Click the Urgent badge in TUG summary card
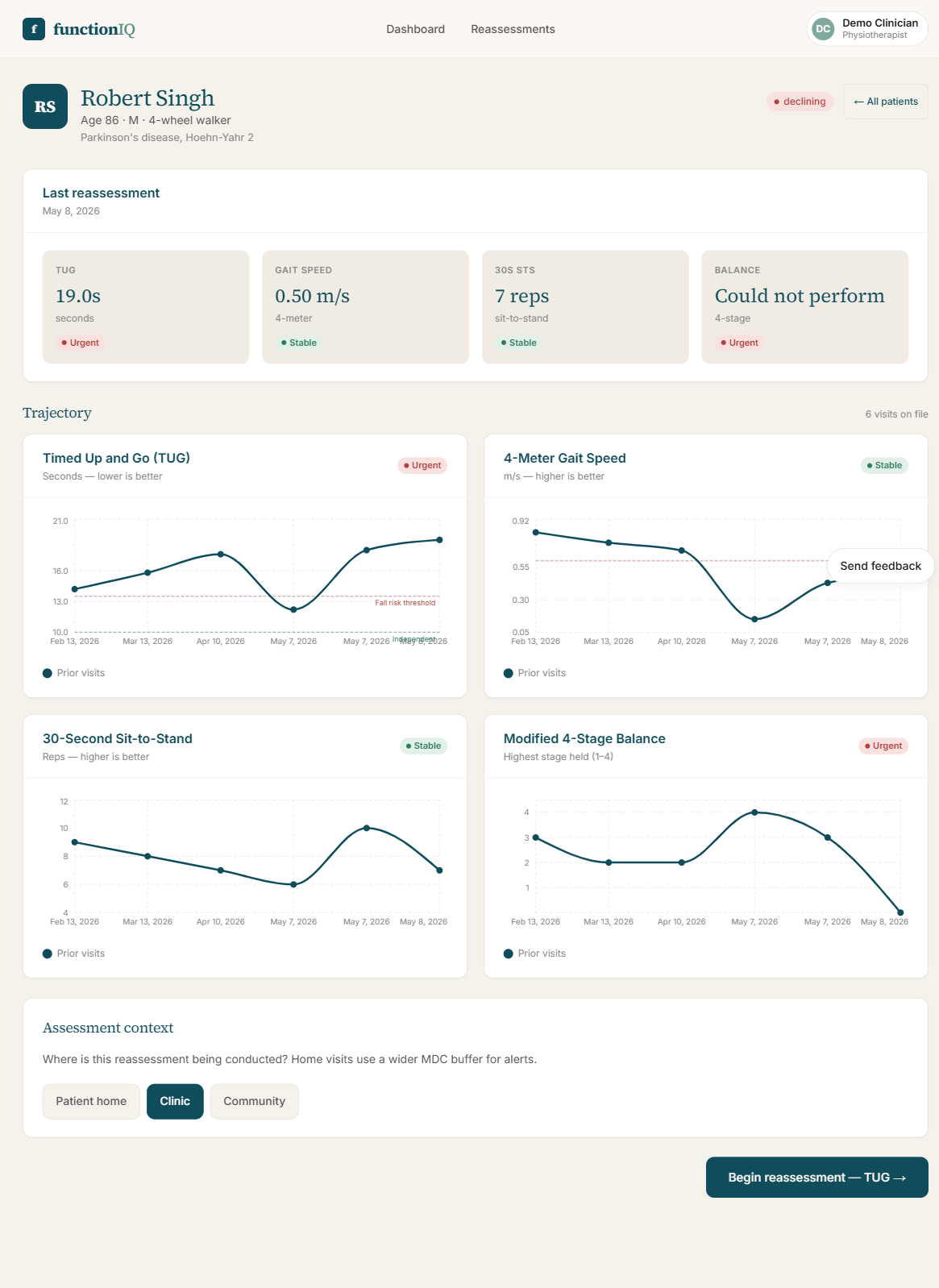The width and height of the screenshot is (939, 1288). click(80, 343)
